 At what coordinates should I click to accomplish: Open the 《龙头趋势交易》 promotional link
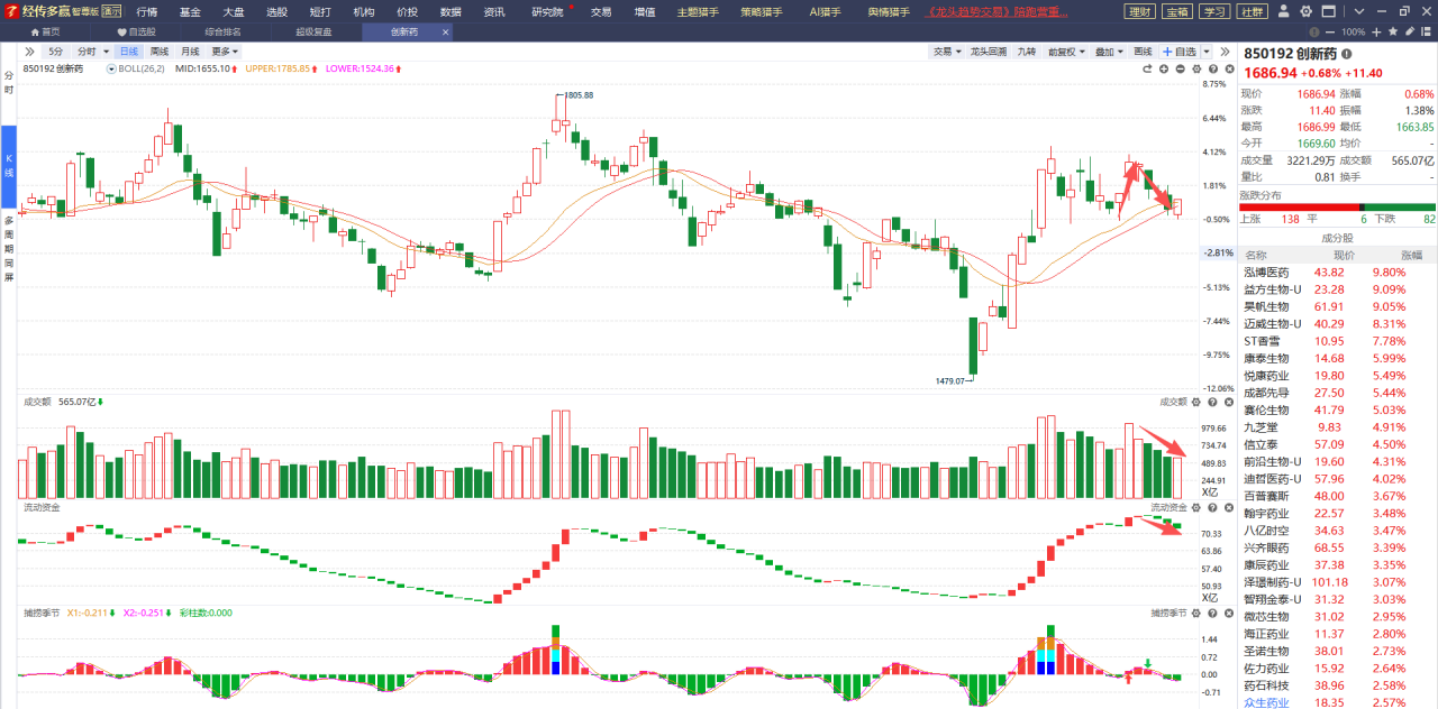coord(997,12)
